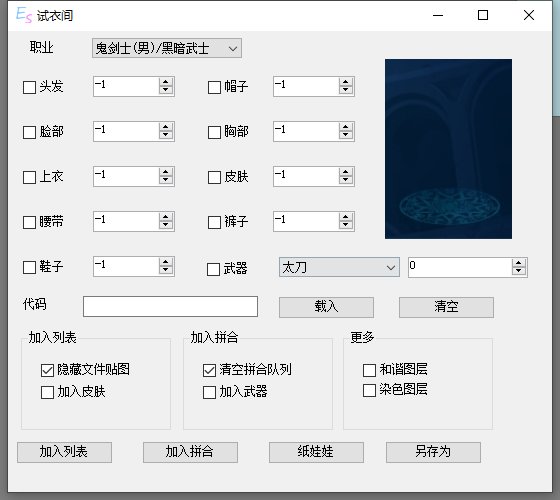Click the 载入 button

point(326,307)
